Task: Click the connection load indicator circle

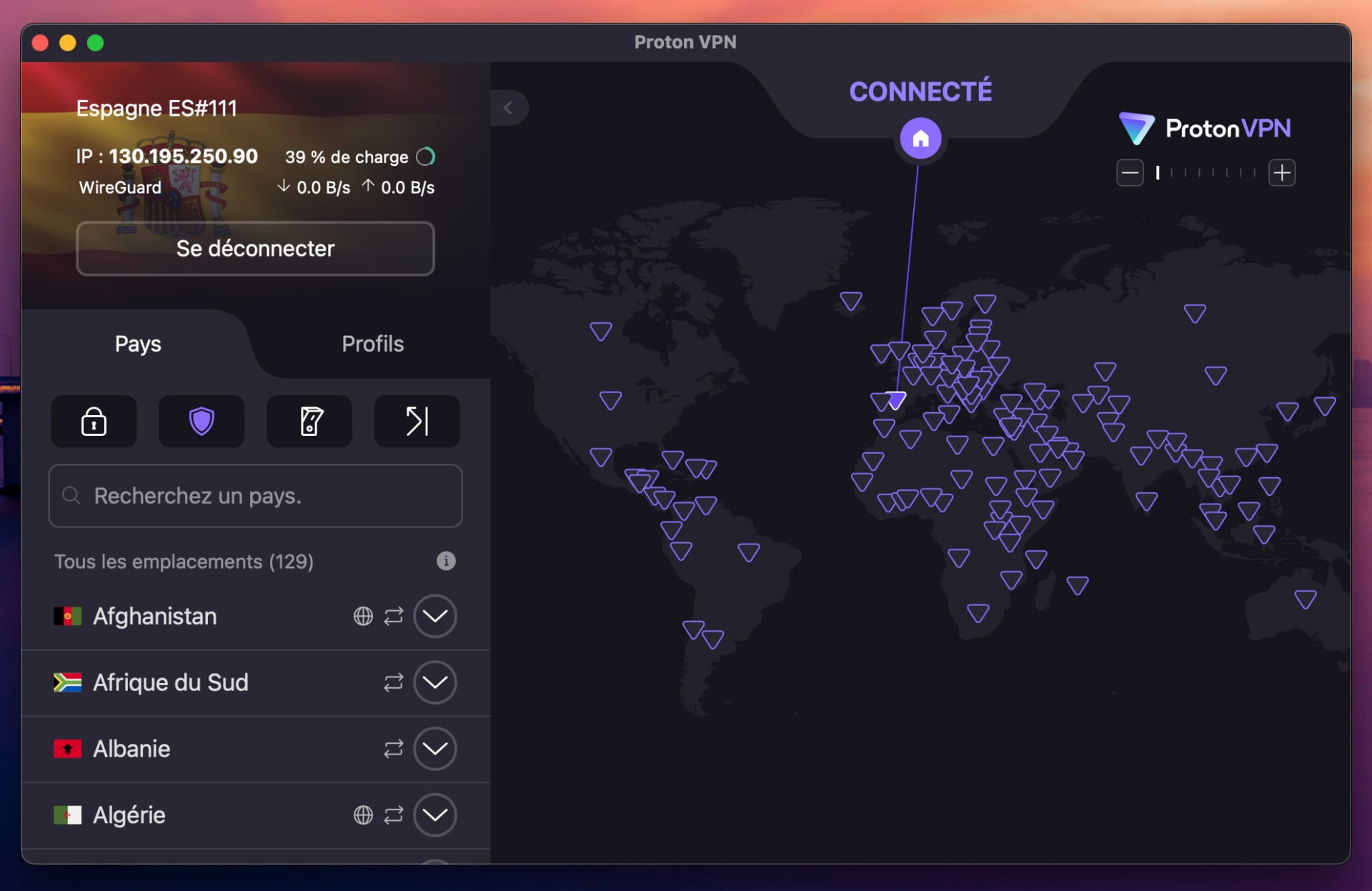Action: (x=427, y=156)
